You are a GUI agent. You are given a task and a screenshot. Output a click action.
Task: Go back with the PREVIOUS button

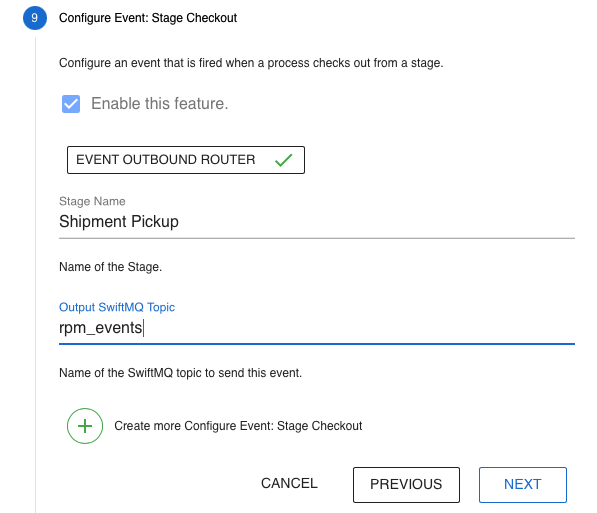(406, 485)
